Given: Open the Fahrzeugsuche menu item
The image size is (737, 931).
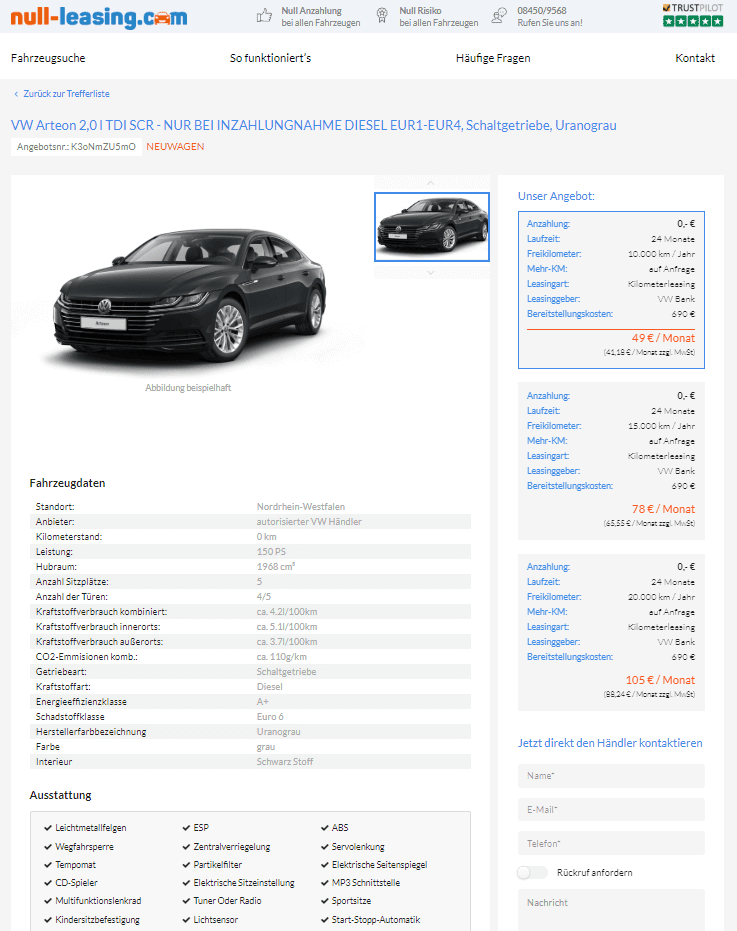Looking at the screenshot, I should (48, 58).
